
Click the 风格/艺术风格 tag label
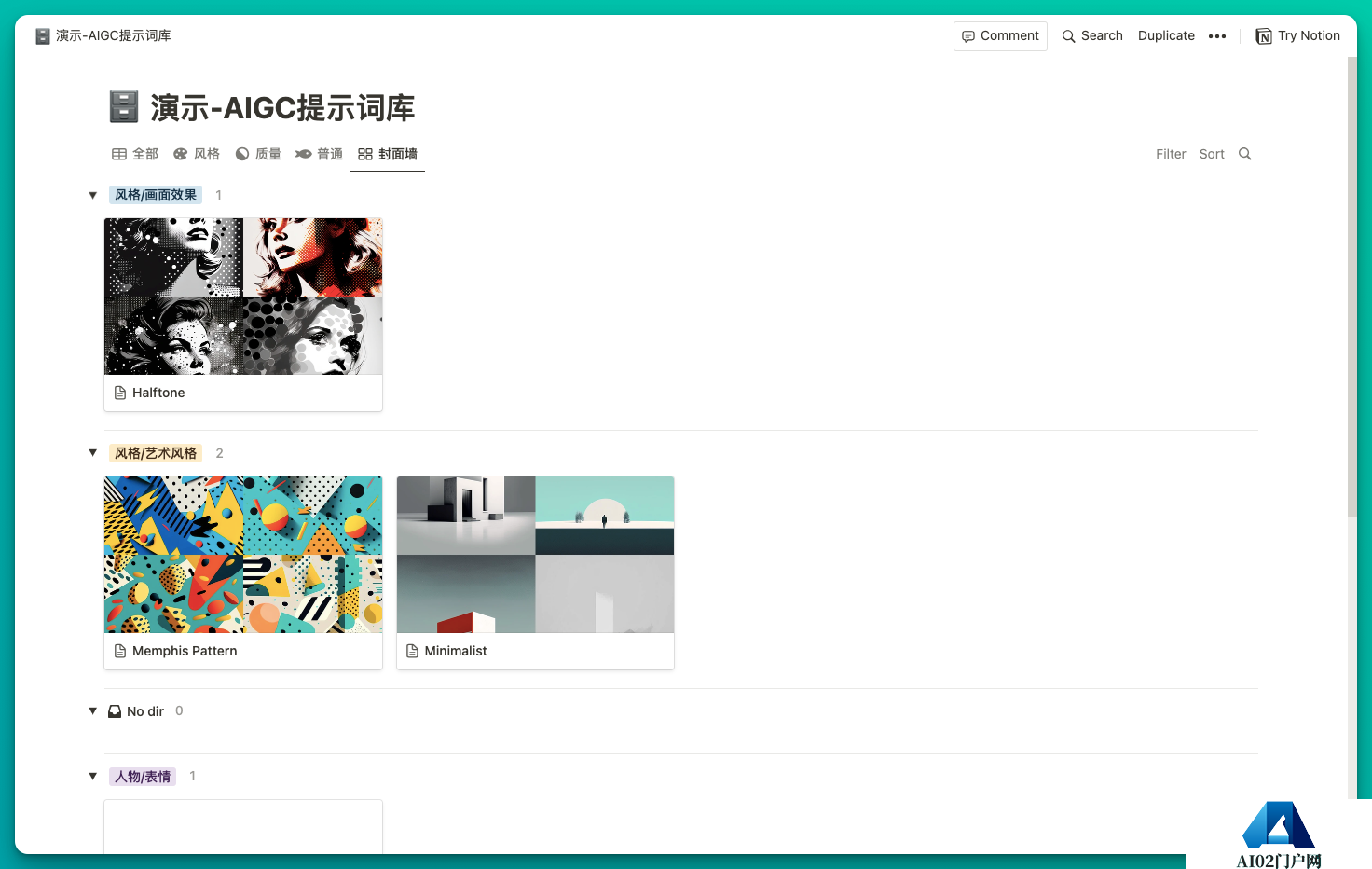click(156, 453)
